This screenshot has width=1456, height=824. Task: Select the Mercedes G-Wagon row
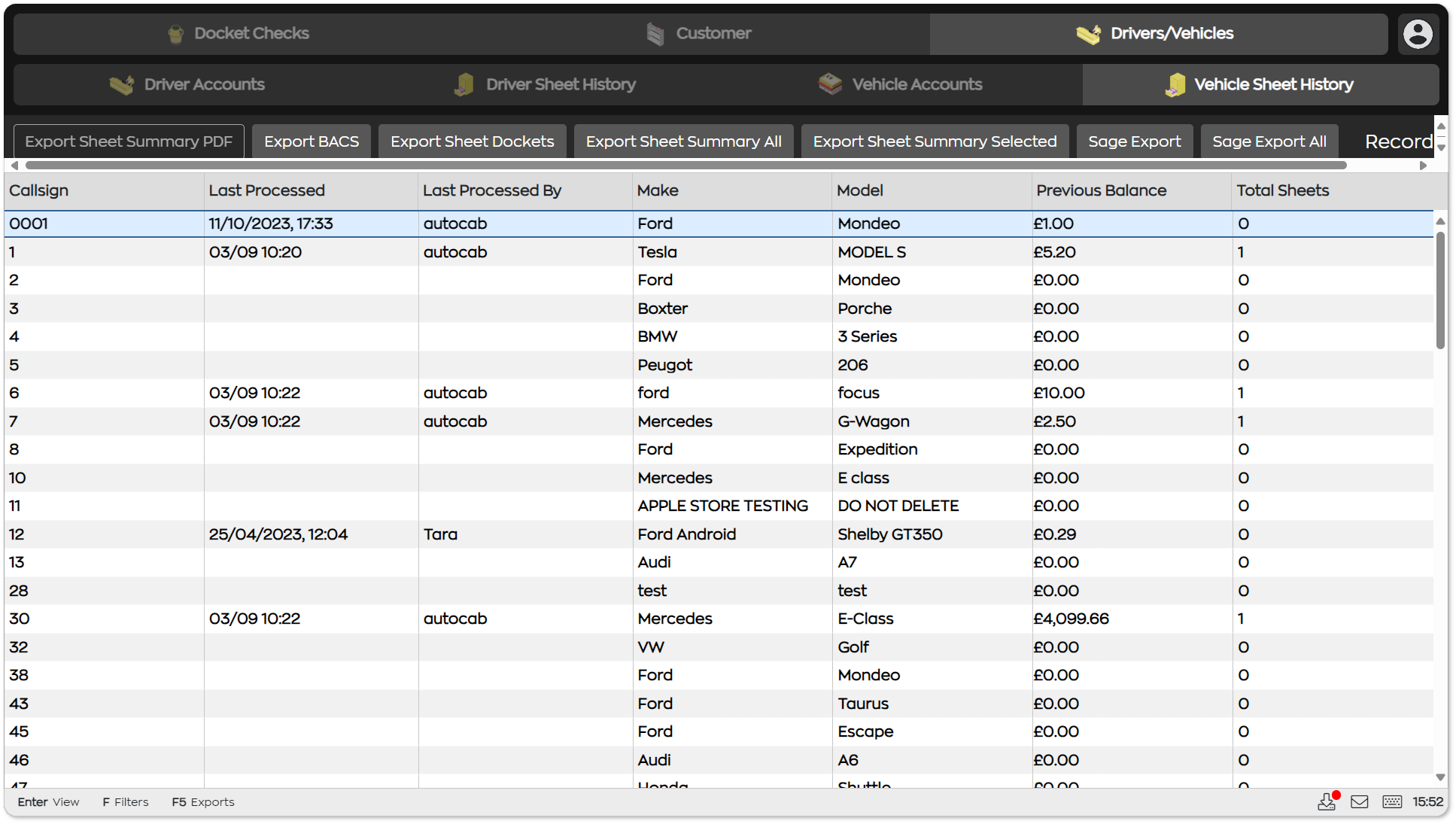coord(719,421)
